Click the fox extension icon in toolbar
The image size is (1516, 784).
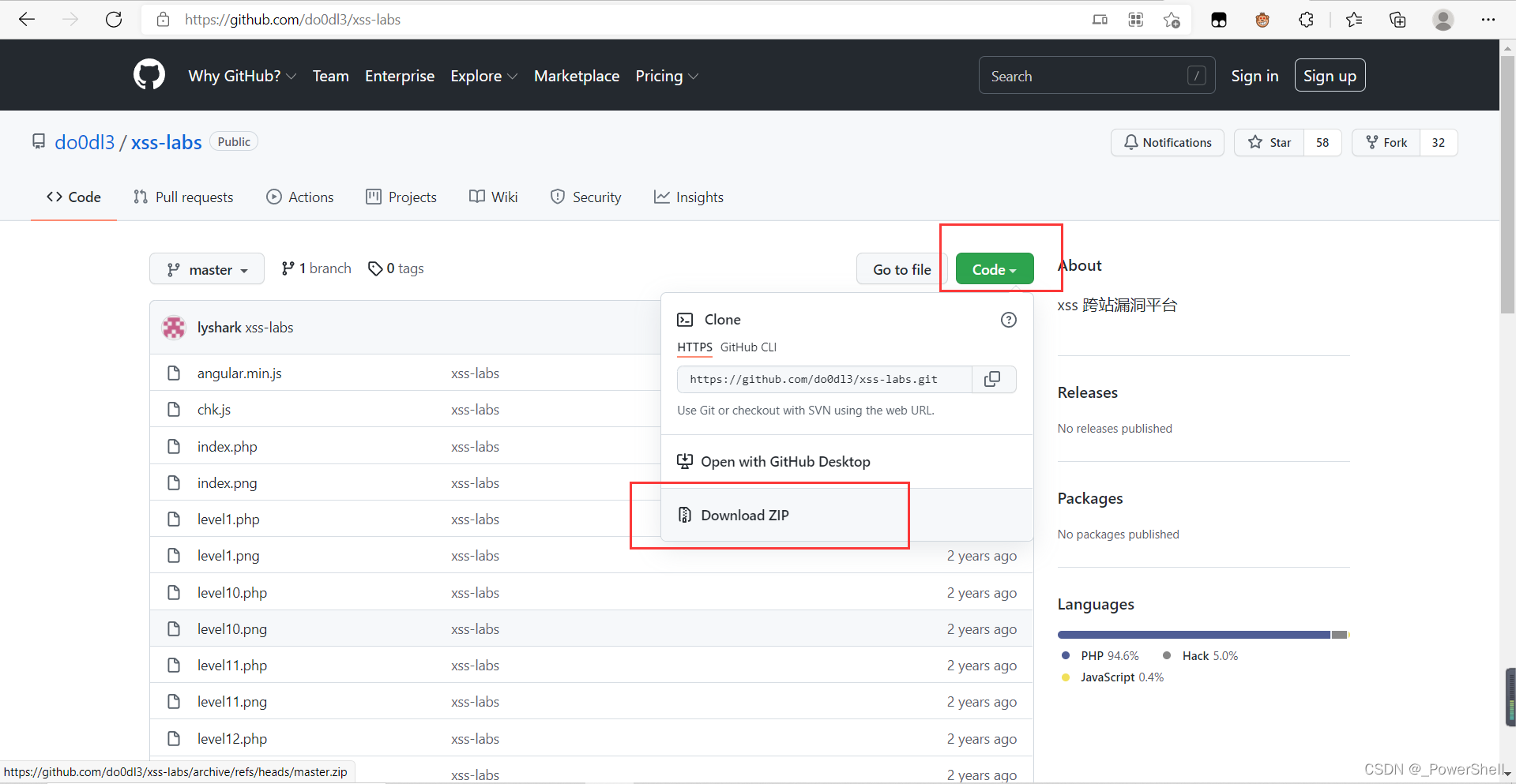[1262, 20]
